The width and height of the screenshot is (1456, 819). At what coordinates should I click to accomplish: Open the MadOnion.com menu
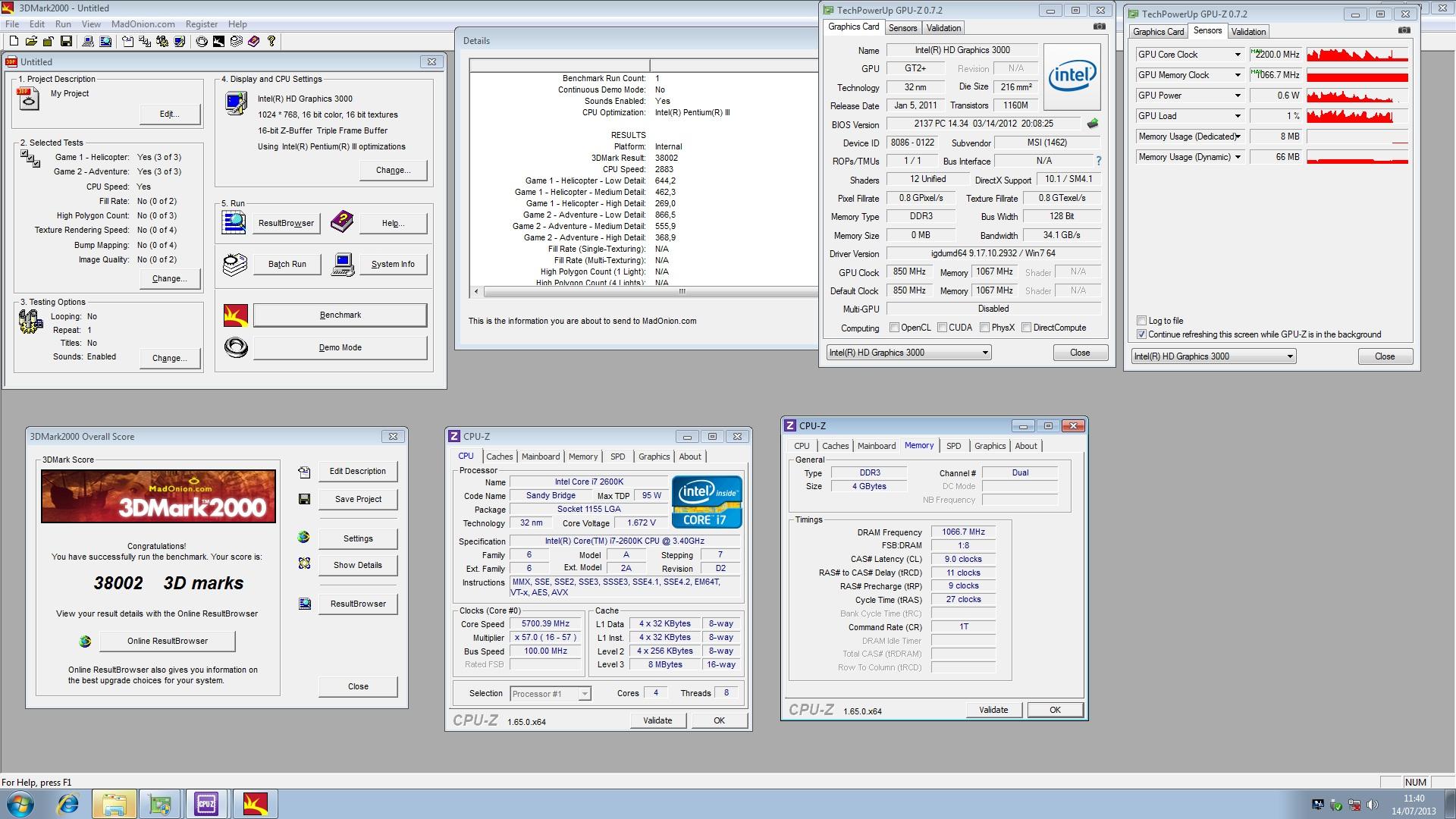[x=143, y=24]
